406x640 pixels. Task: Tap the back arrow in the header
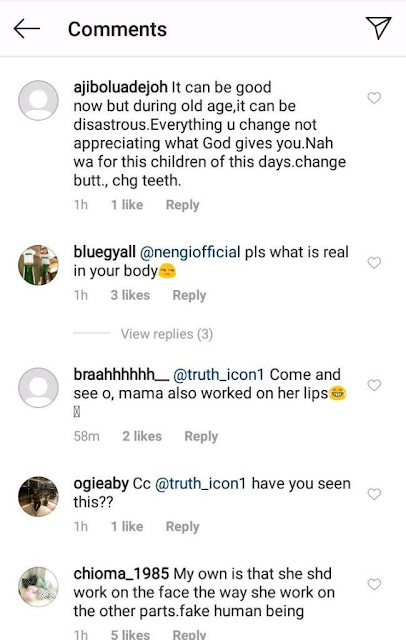(x=27, y=29)
